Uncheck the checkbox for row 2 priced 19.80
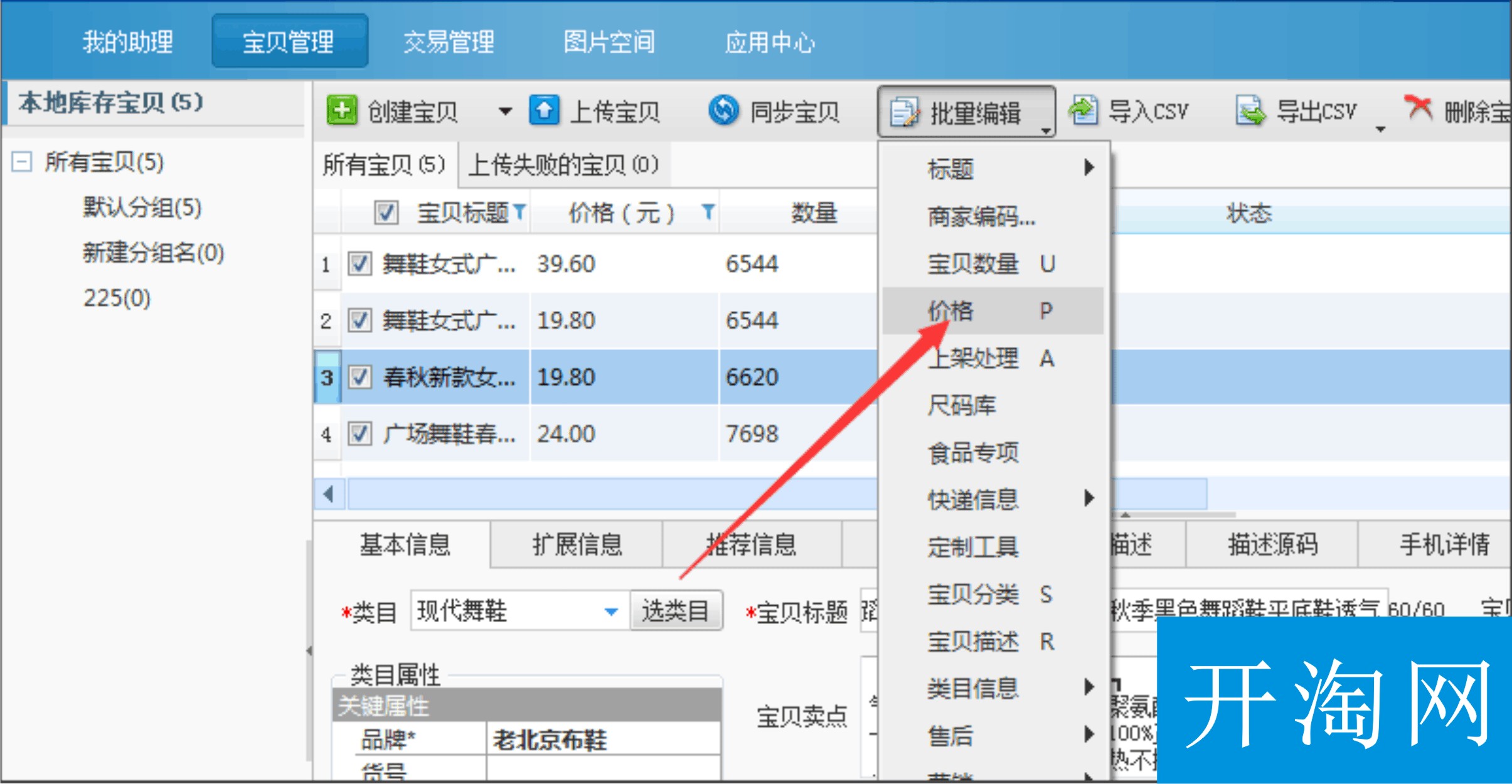This screenshot has height=784, width=1512. (359, 320)
